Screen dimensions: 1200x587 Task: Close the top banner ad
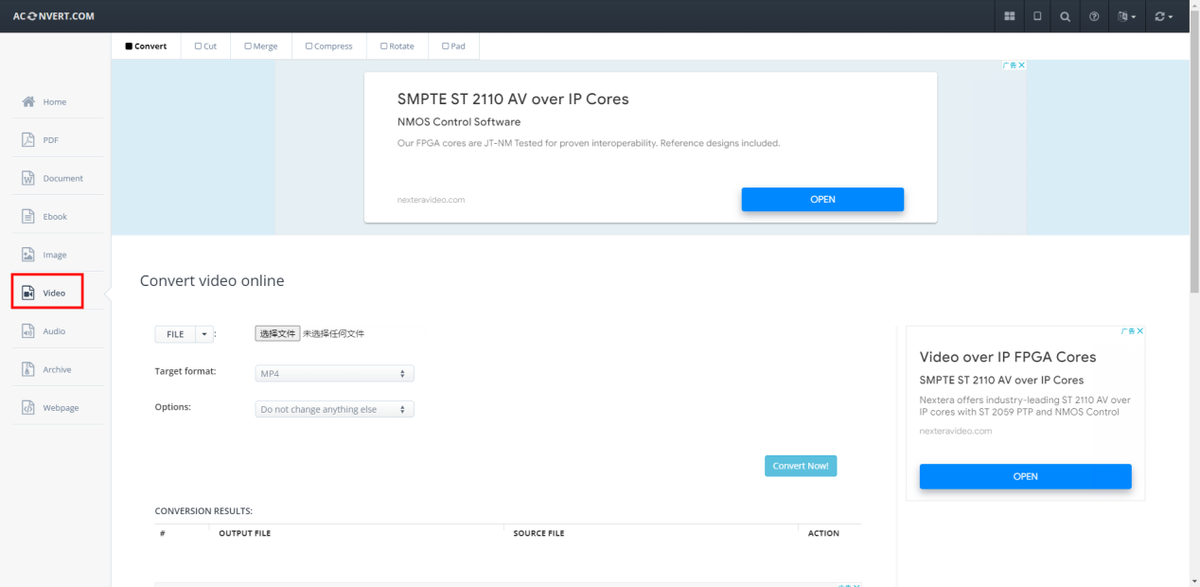coord(1021,66)
